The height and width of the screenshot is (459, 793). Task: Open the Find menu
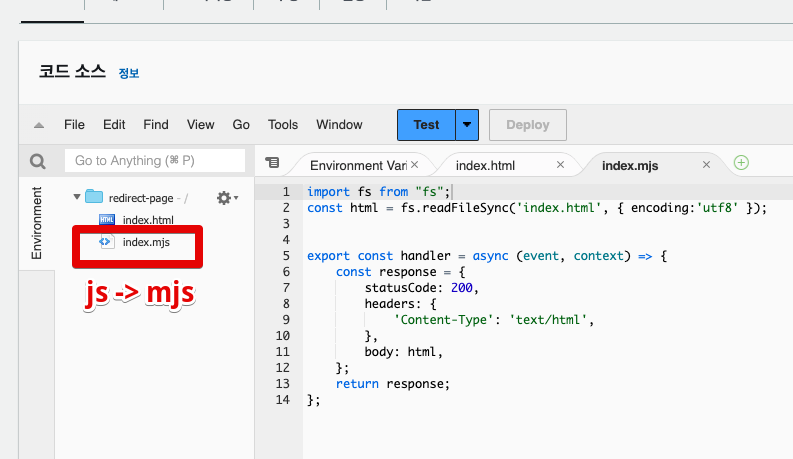coord(156,125)
